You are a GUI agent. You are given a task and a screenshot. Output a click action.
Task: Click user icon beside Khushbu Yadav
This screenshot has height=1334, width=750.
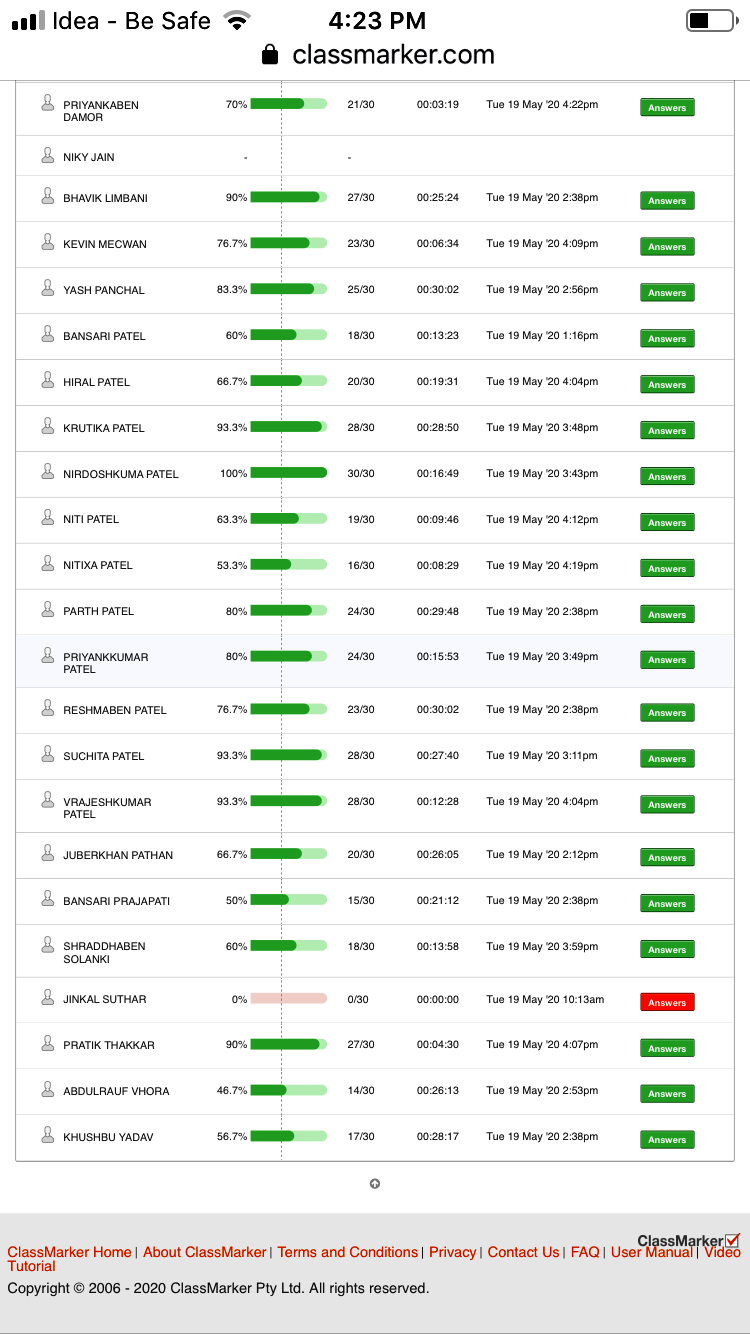[x=47, y=1135]
